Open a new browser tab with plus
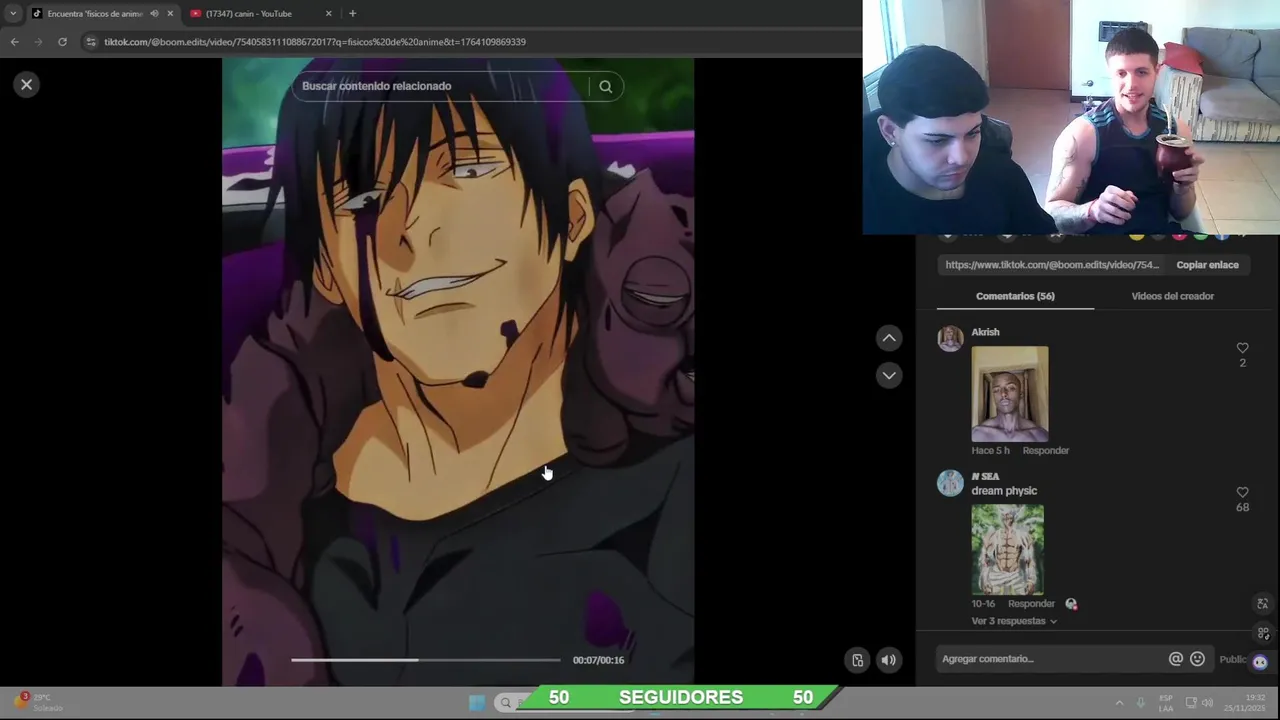1280x720 pixels. click(x=352, y=13)
